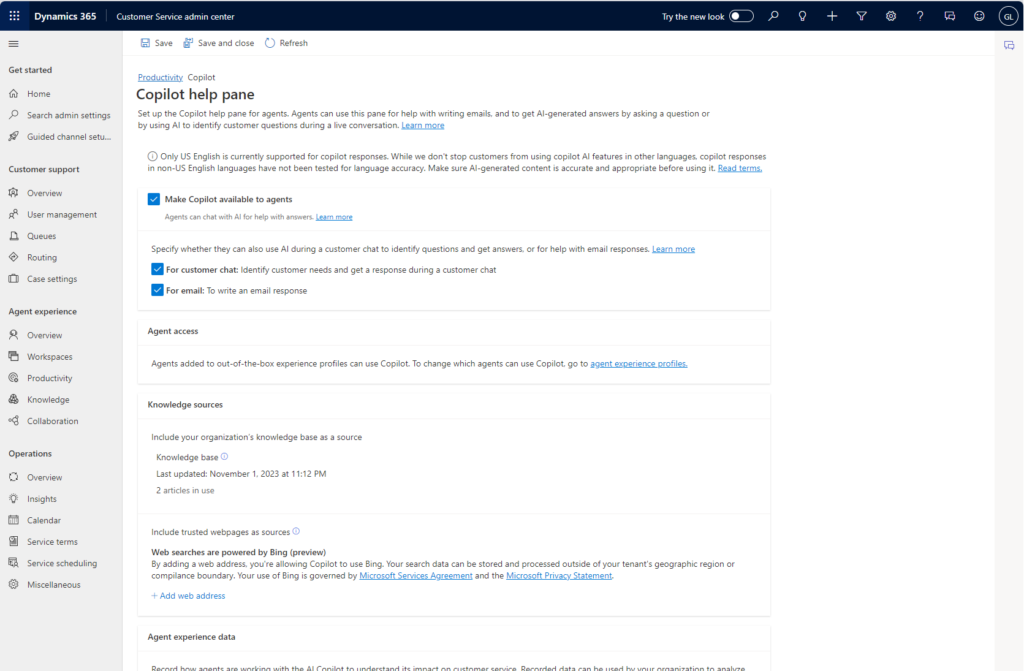
Task: Collapse the navigation pane with the hamburger menu
Action: [x=13, y=43]
